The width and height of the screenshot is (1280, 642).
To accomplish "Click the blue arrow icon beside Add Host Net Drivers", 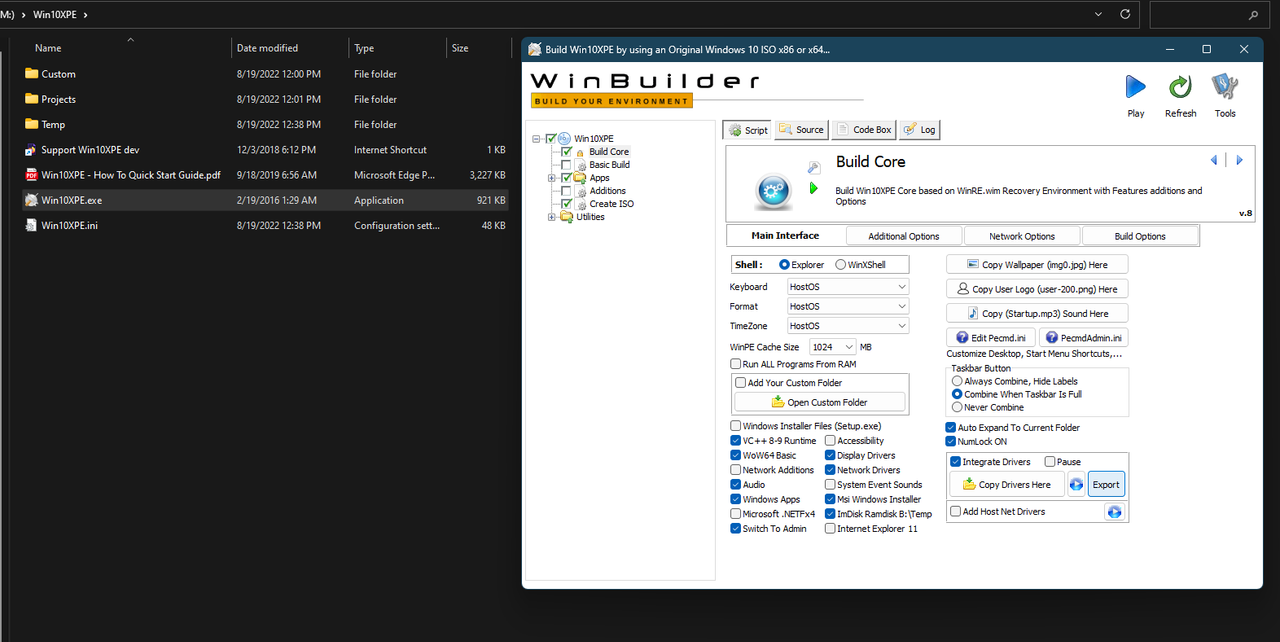I will click(x=1114, y=512).
